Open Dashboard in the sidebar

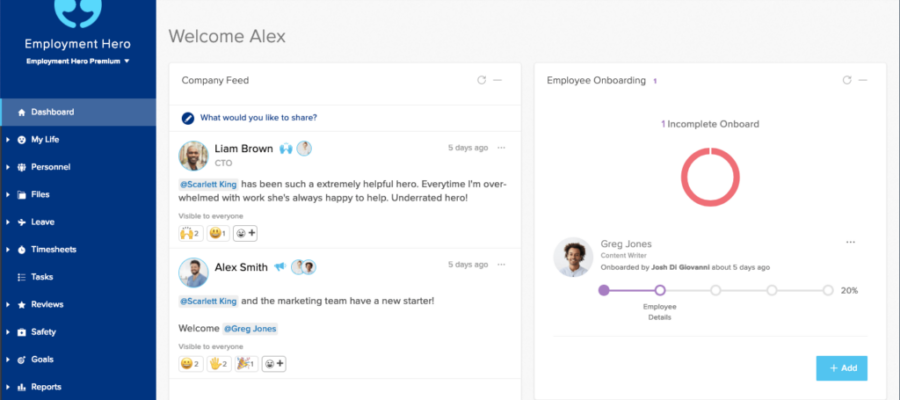click(x=77, y=112)
